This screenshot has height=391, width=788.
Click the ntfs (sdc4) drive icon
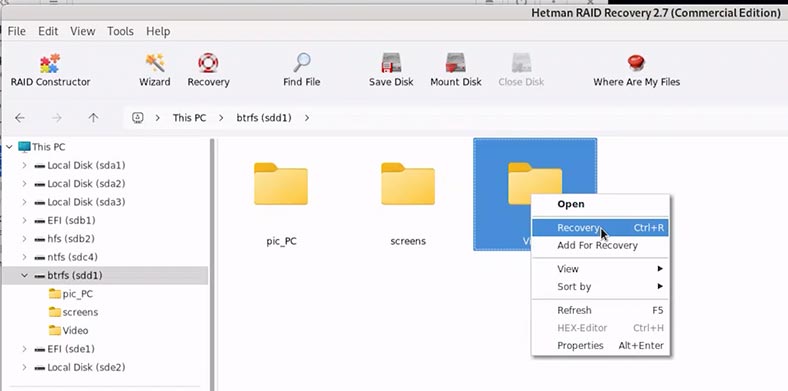pyautogui.click(x=40, y=257)
